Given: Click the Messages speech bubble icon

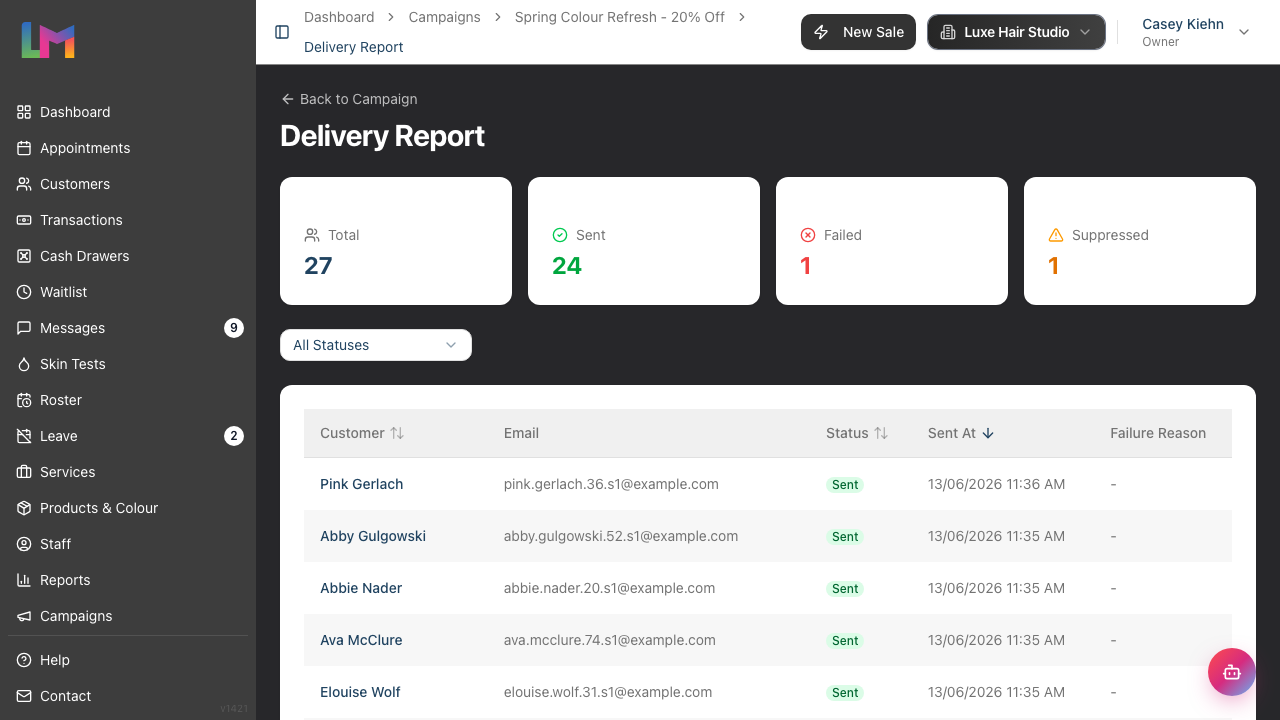Looking at the screenshot, I should (x=24, y=328).
